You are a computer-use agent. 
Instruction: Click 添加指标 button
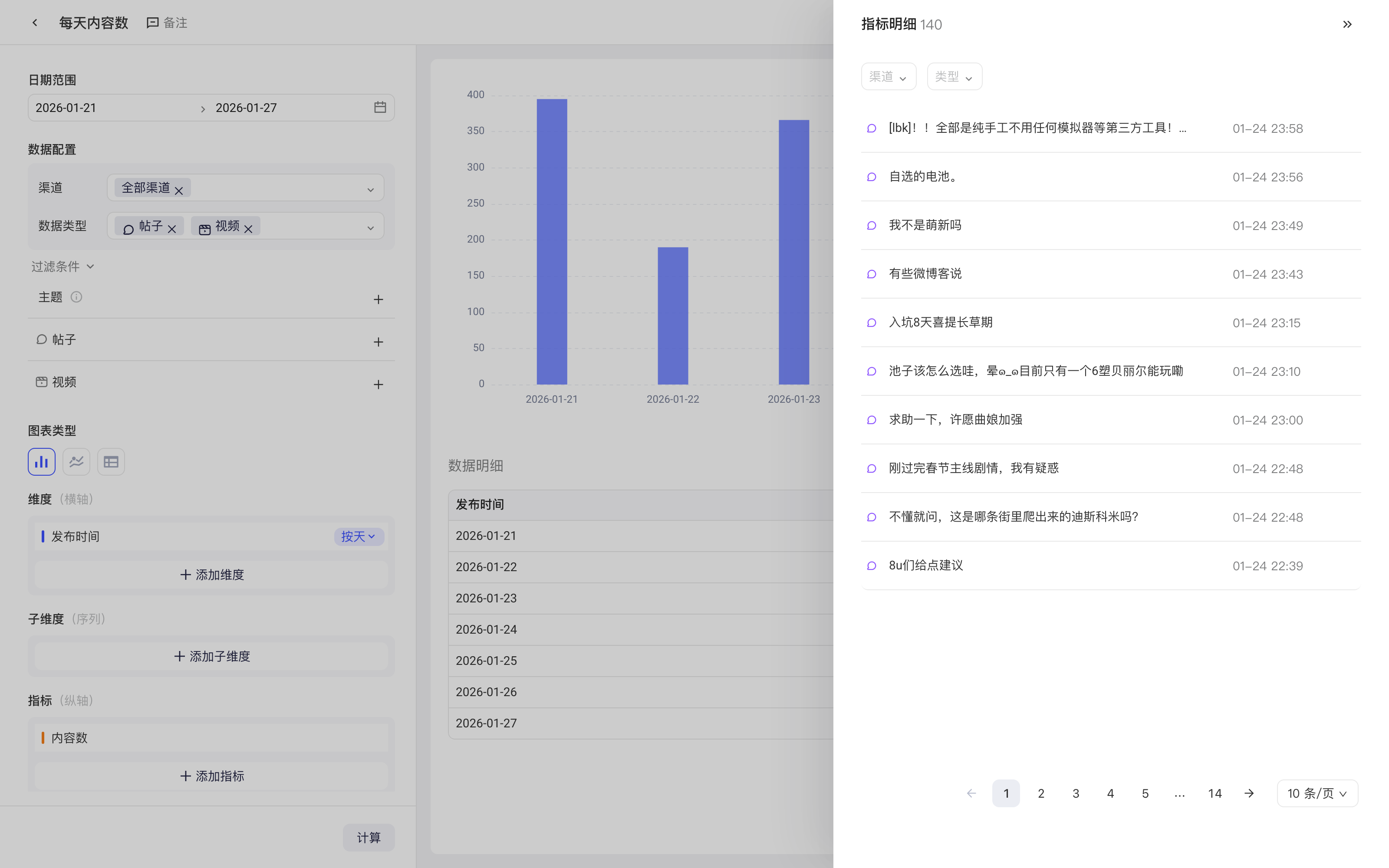211,776
